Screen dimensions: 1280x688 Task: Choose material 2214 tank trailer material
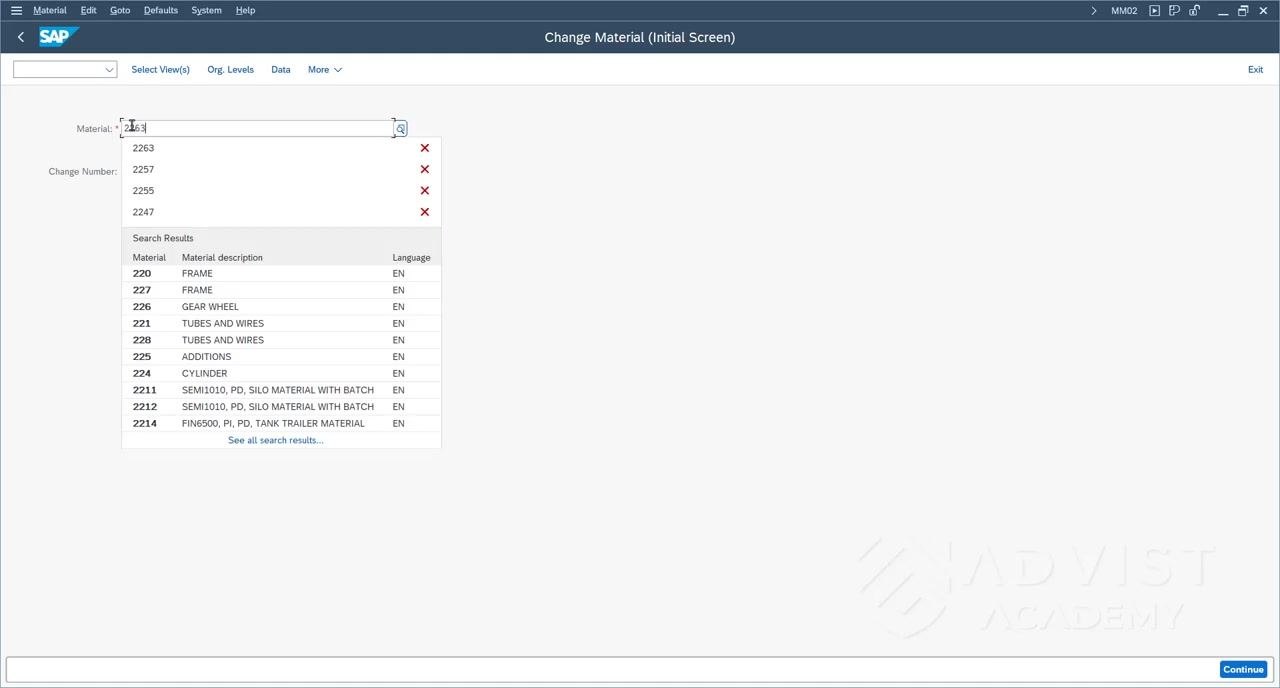coord(281,424)
